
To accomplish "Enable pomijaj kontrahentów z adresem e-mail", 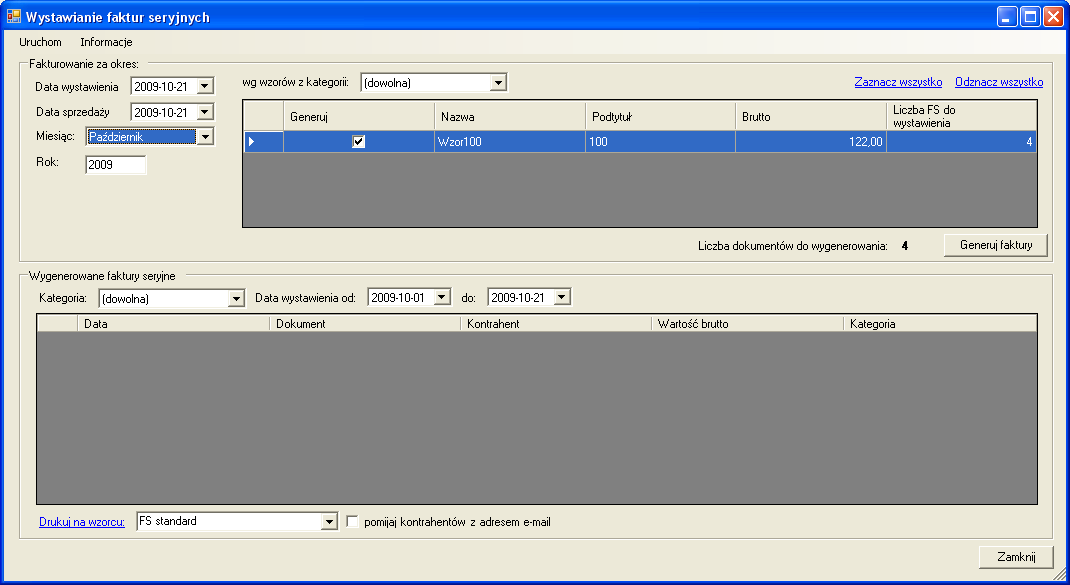I will pos(353,522).
